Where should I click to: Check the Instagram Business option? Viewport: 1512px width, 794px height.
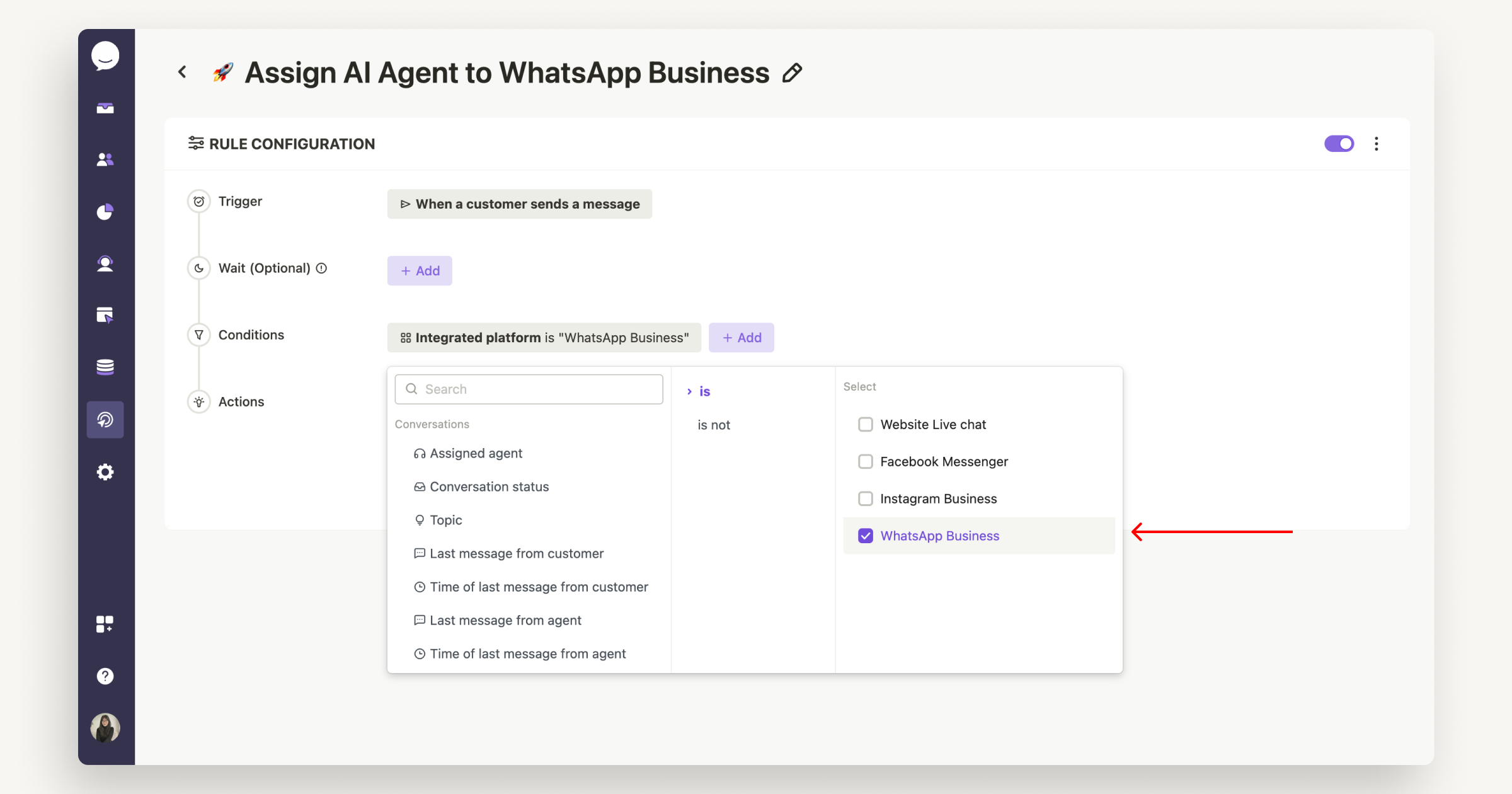click(865, 498)
